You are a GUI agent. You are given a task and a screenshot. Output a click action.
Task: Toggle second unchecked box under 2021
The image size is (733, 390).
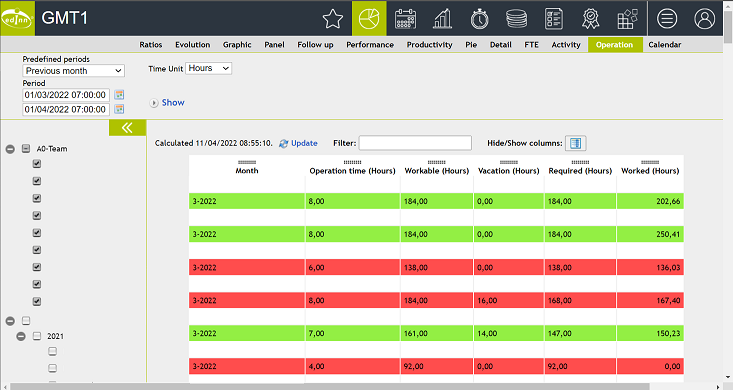pyautogui.click(x=52, y=368)
